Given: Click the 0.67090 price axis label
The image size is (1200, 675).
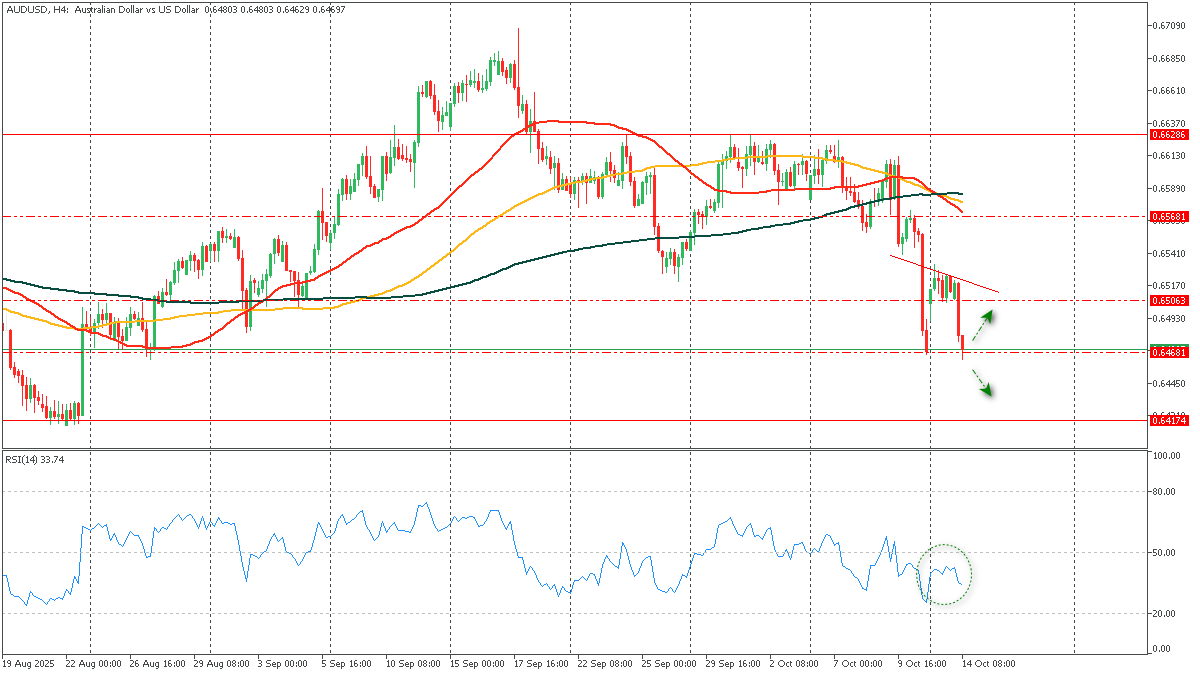Looking at the screenshot, I should click(1168, 25).
